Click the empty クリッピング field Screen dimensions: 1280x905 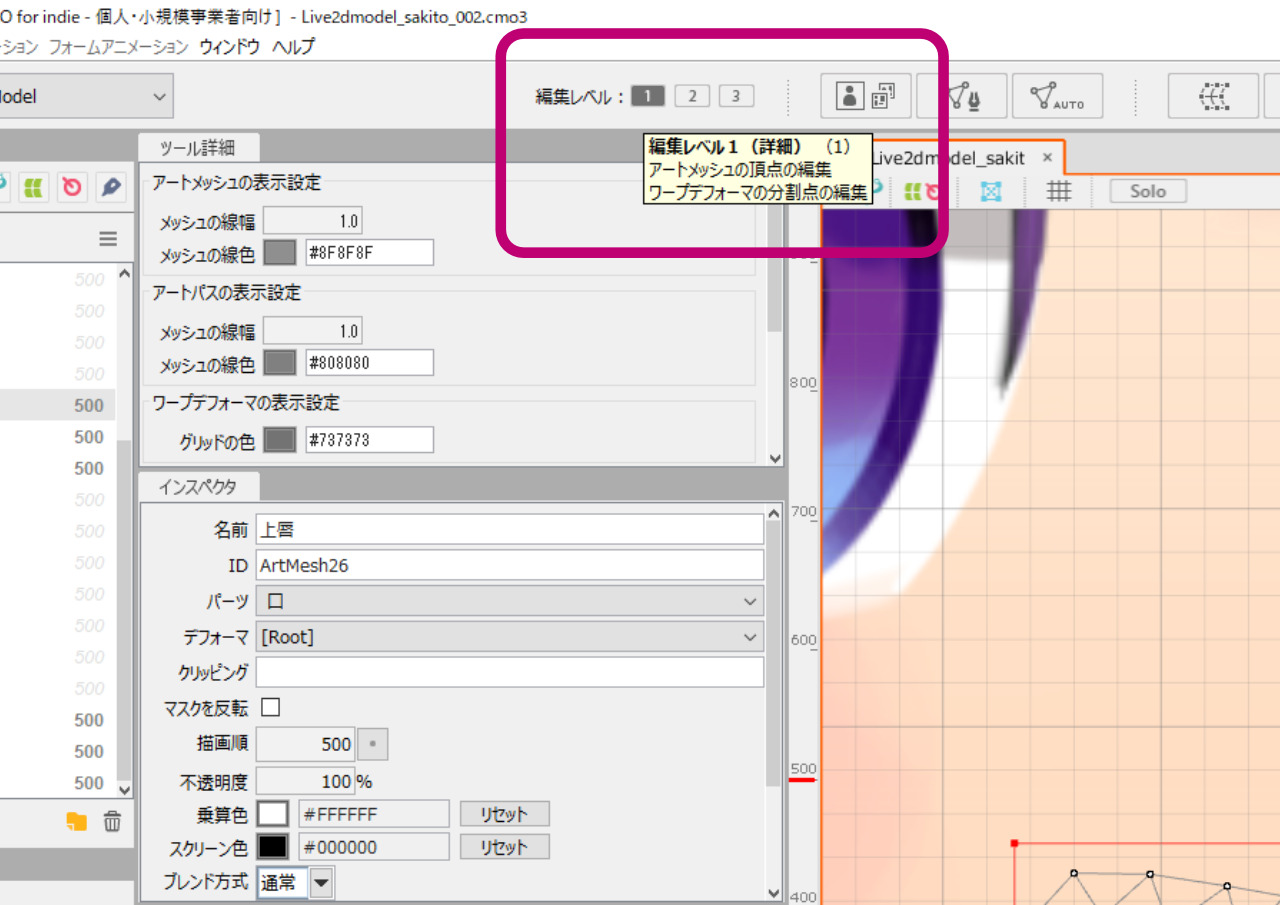(510, 672)
